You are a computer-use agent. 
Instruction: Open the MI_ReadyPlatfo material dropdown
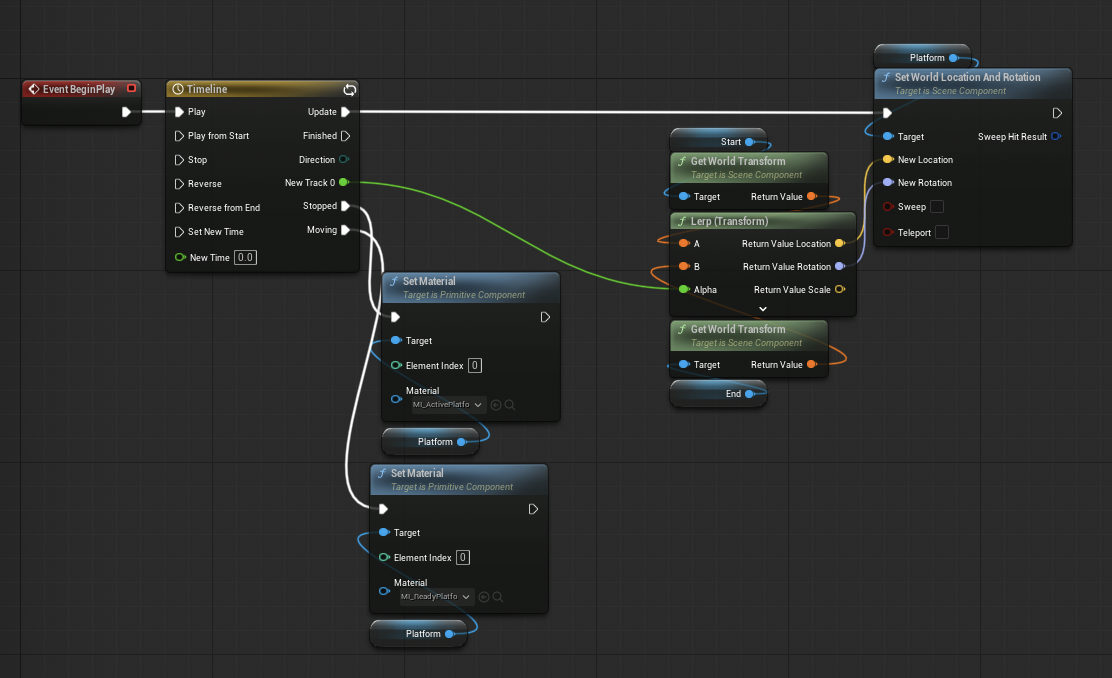click(x=436, y=597)
